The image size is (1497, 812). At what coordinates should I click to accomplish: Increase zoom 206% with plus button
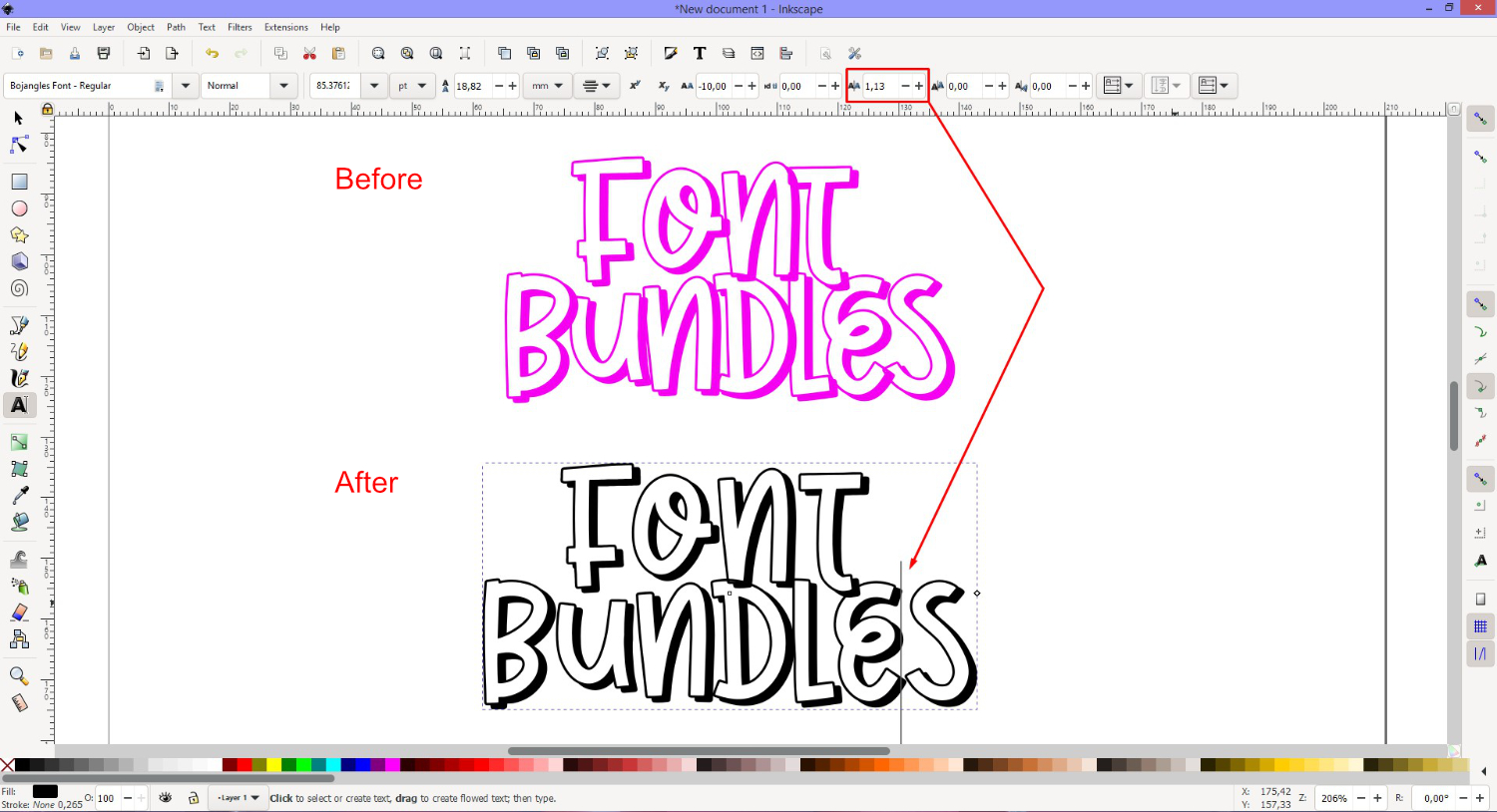tap(1377, 798)
